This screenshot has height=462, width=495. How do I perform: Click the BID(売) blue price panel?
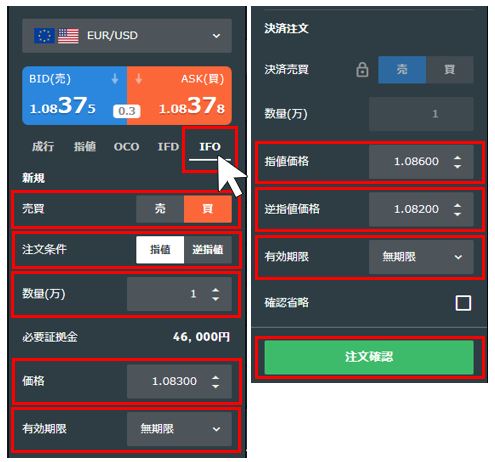pyautogui.click(x=75, y=96)
